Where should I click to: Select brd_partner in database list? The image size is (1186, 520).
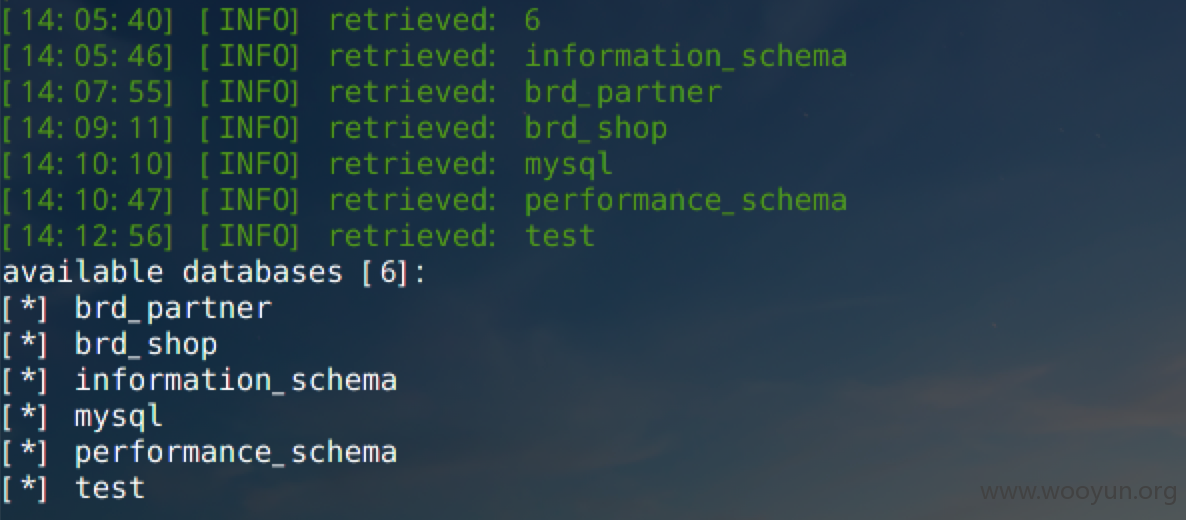pos(173,309)
